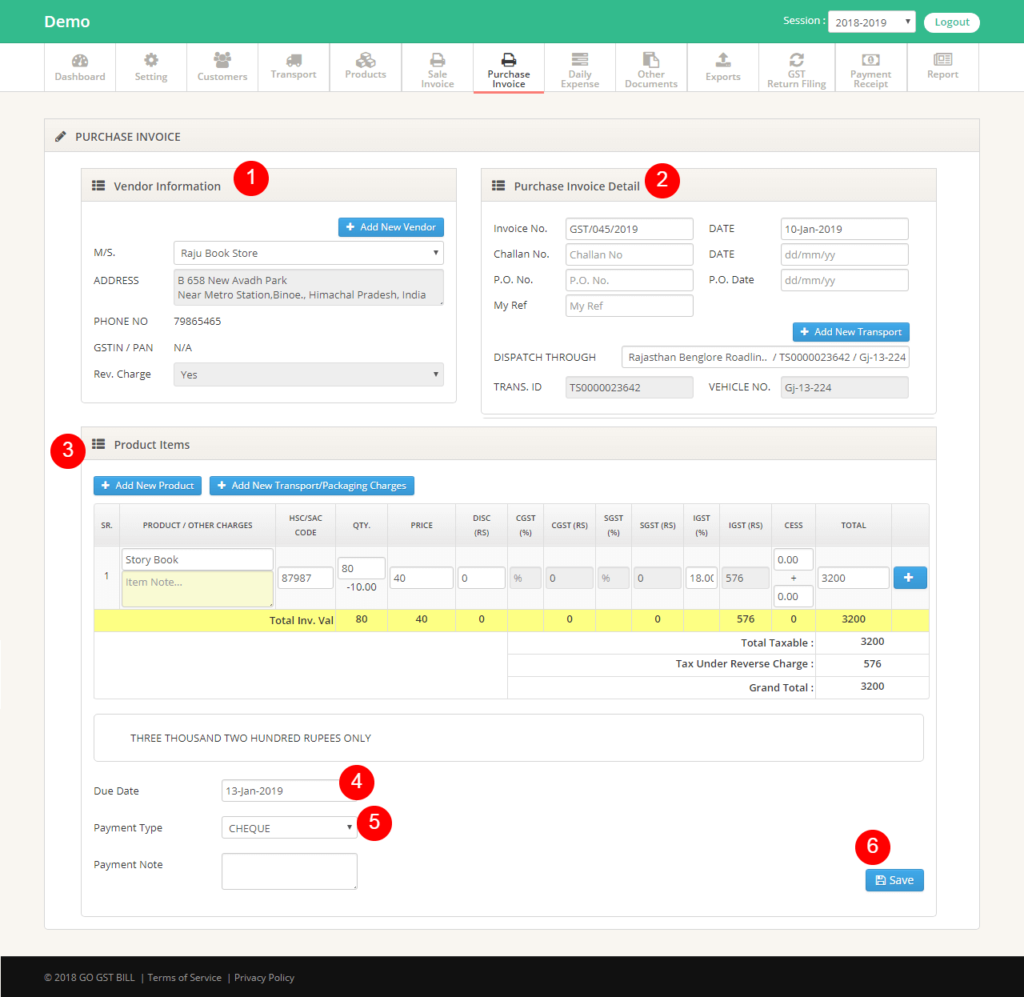
Task: Open the Customers section
Action: (x=222, y=67)
